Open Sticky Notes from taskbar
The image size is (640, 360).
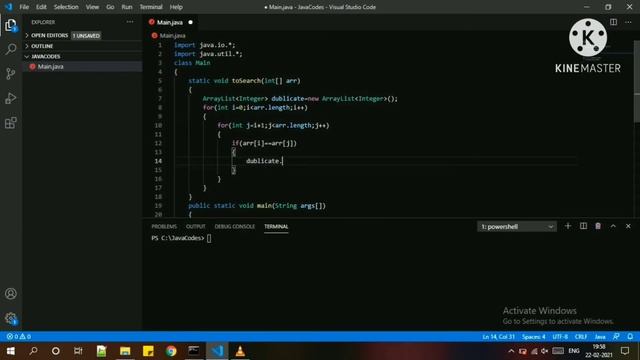[148, 351]
